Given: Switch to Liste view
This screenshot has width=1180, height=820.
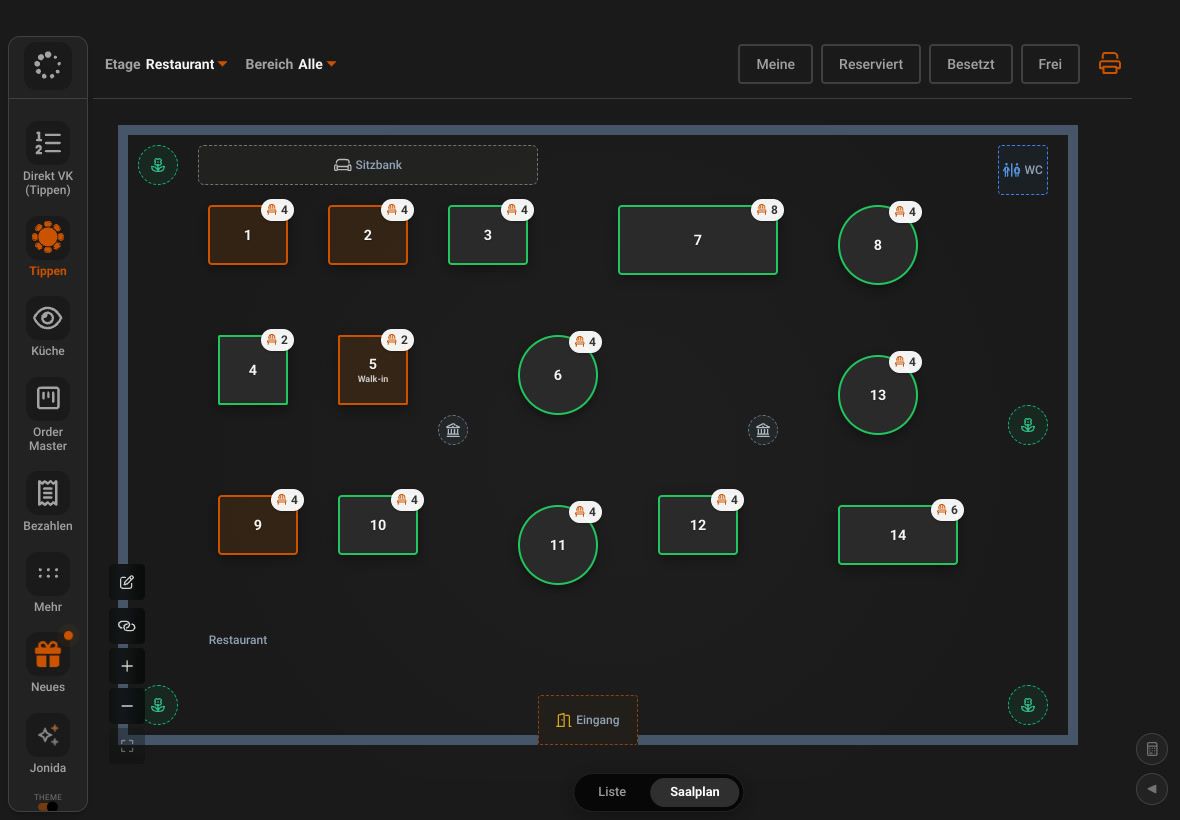Looking at the screenshot, I should pos(612,791).
